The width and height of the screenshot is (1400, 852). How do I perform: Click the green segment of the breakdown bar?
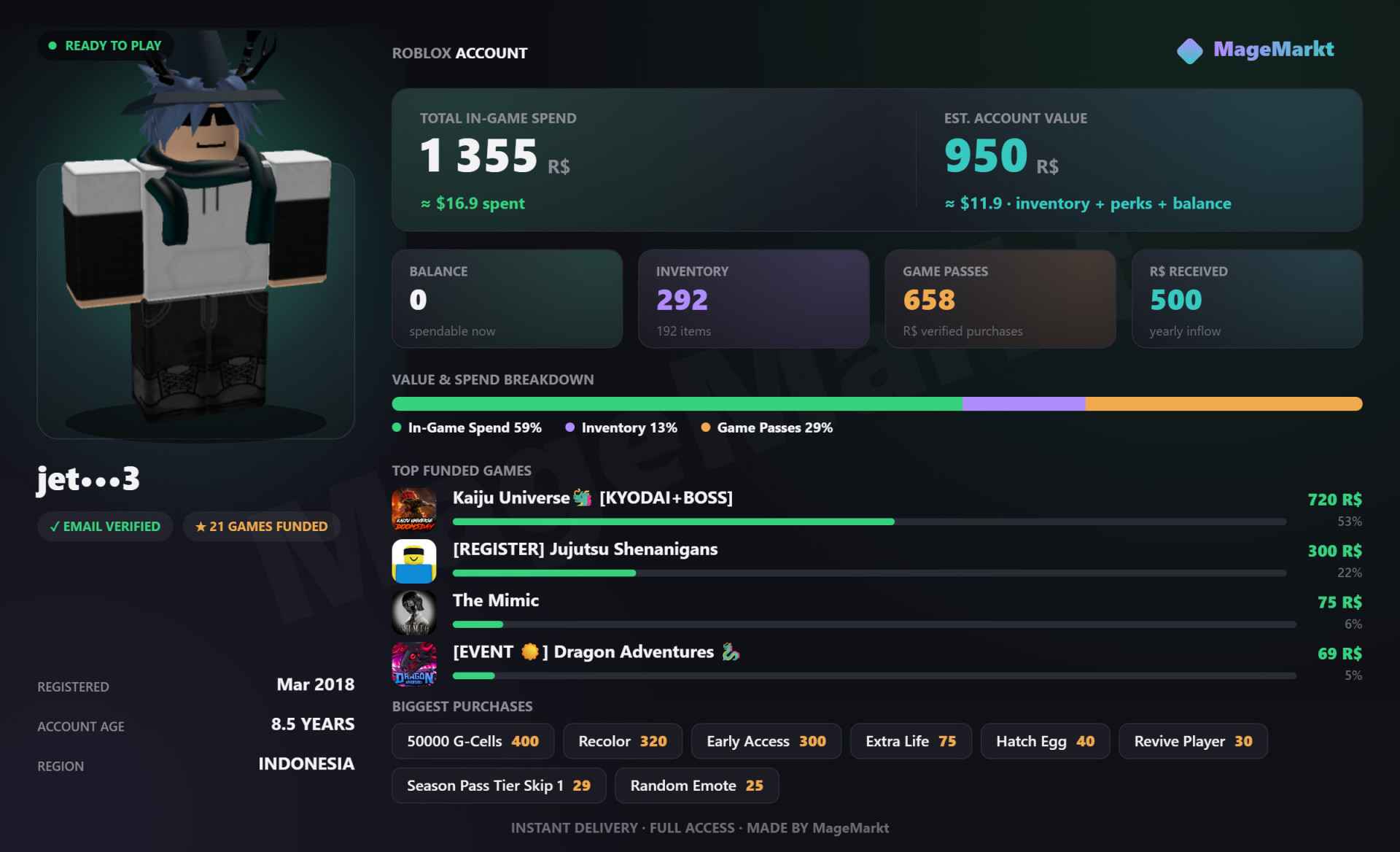click(677, 404)
